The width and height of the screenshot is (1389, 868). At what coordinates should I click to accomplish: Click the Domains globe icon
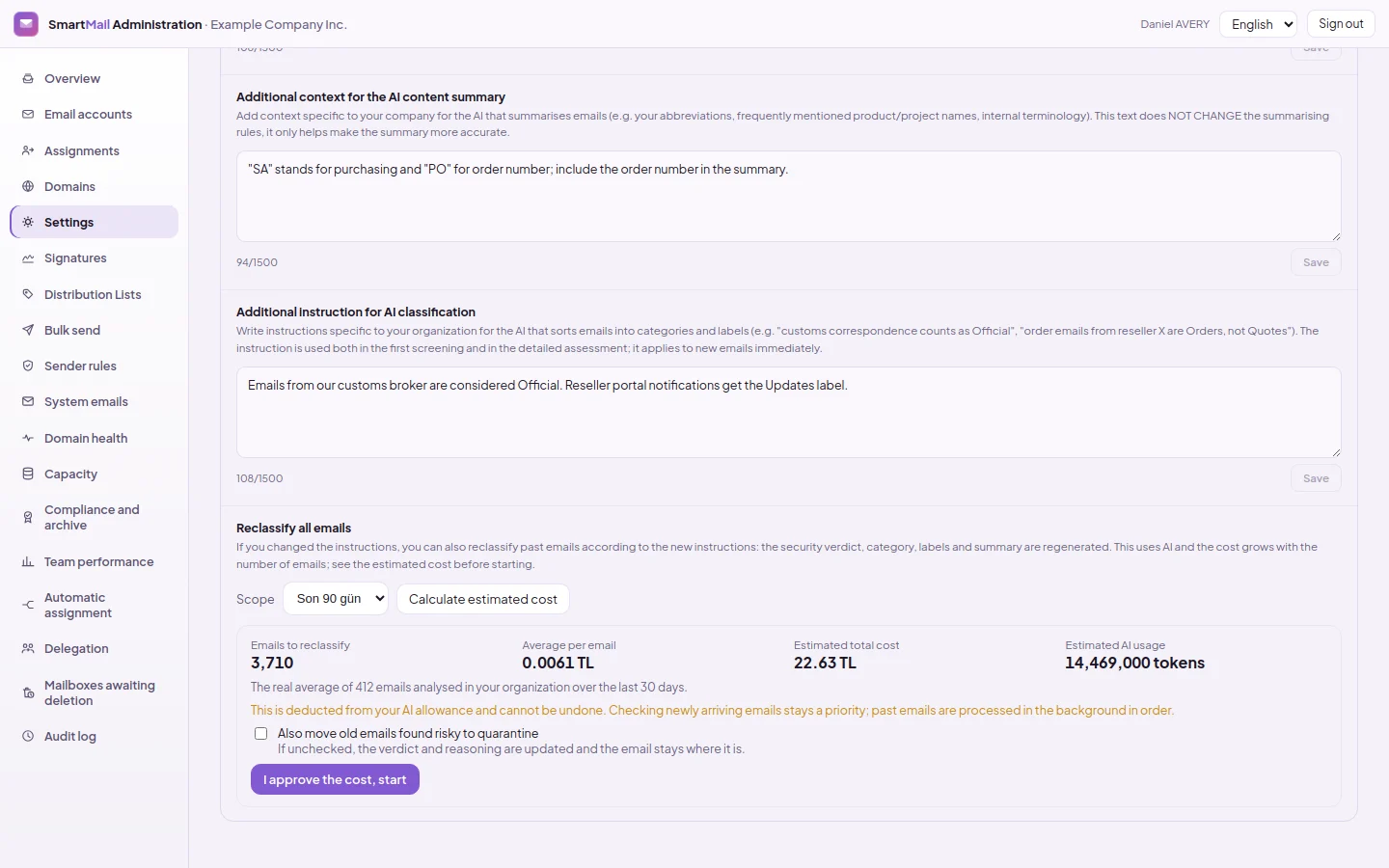(28, 186)
